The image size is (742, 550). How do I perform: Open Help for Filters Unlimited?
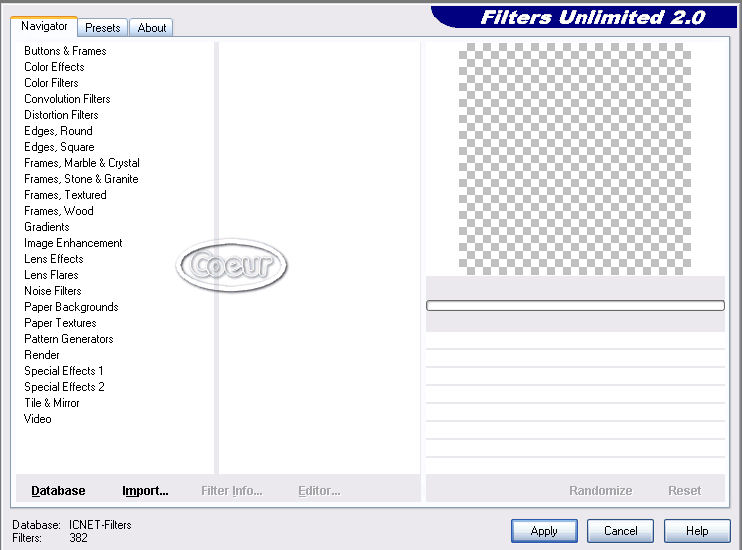pyautogui.click(x=697, y=531)
